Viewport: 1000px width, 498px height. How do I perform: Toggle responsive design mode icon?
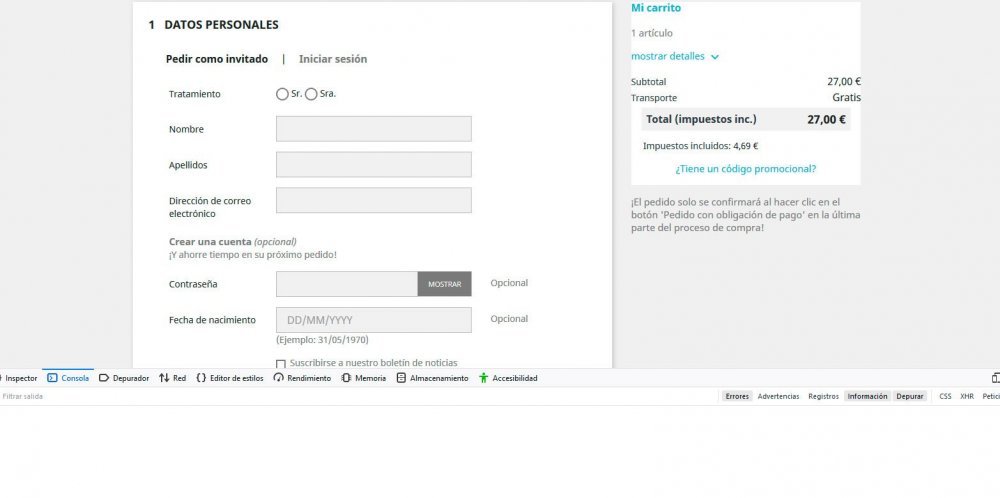tap(996, 378)
